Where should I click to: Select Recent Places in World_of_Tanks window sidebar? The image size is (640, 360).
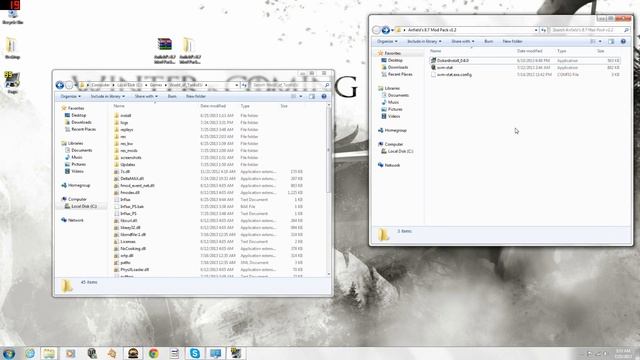pyautogui.click(x=83, y=129)
